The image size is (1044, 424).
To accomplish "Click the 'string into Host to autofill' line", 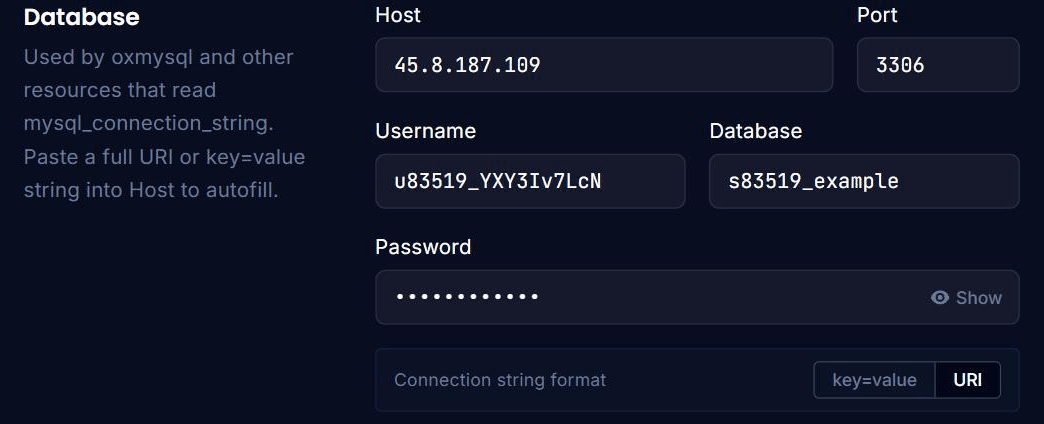I will point(151,190).
